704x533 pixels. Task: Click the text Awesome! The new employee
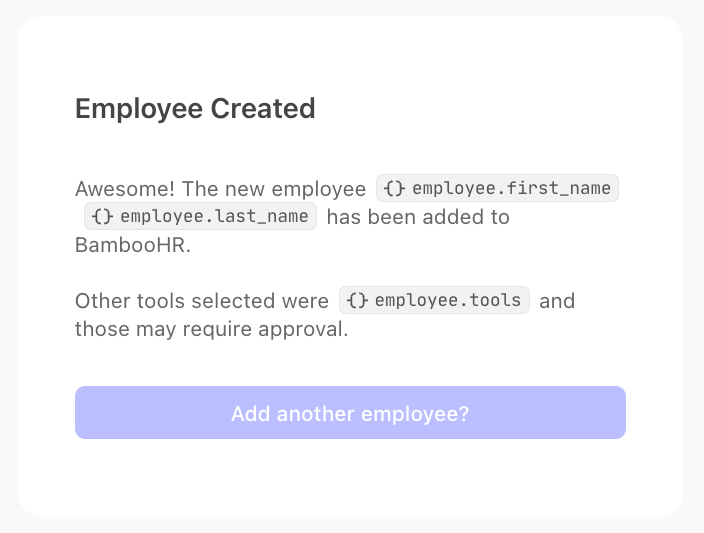220,189
